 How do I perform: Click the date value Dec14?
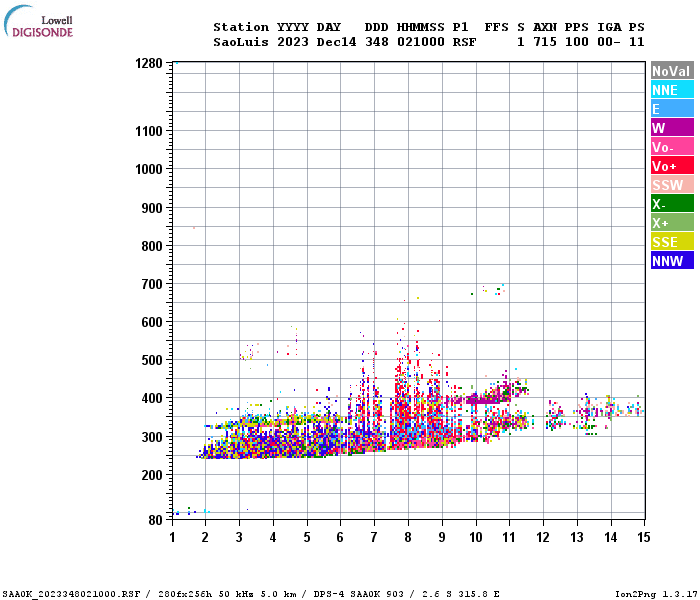pos(336,42)
